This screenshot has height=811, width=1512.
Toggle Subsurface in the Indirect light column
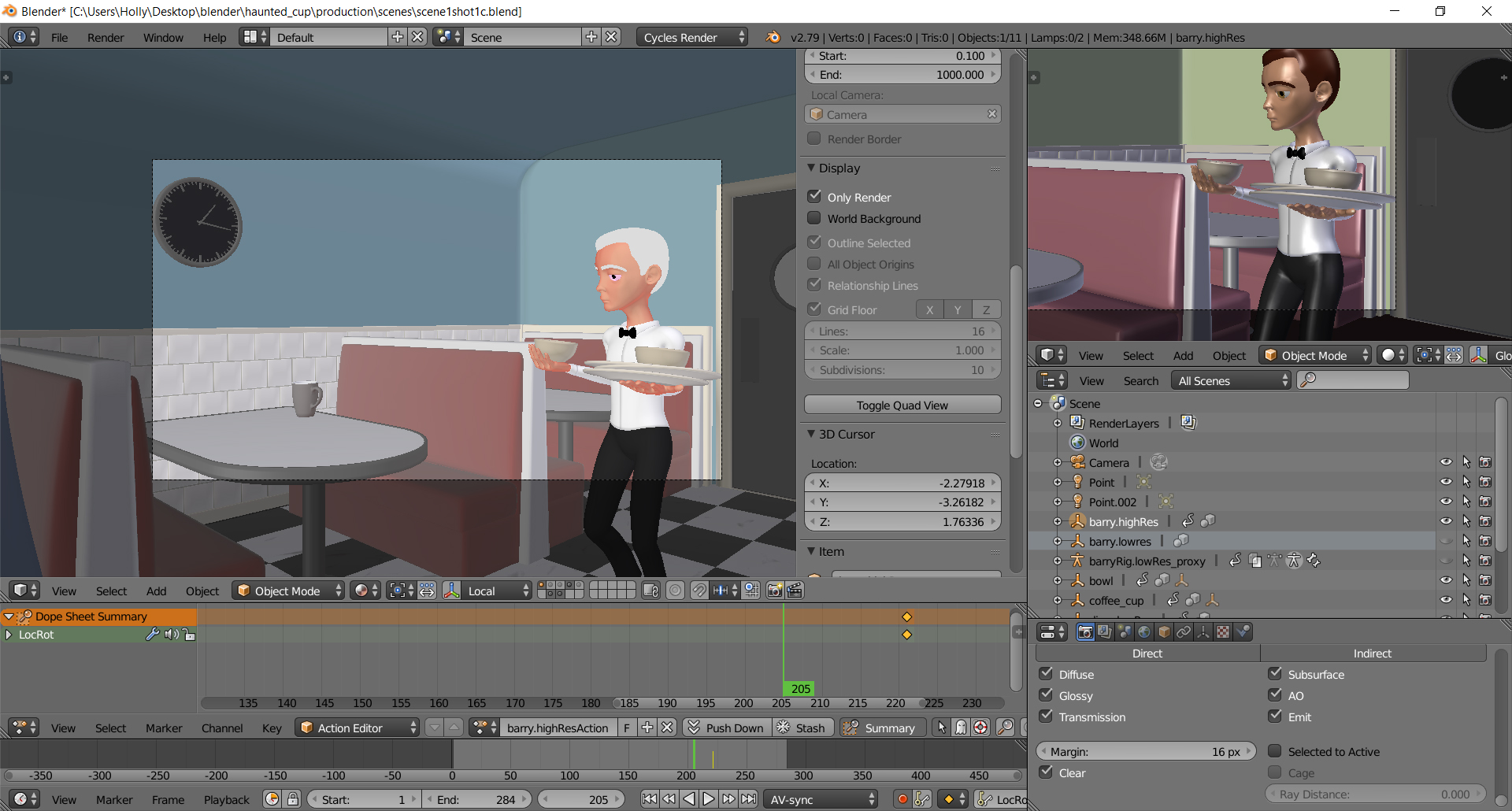click(x=1277, y=674)
